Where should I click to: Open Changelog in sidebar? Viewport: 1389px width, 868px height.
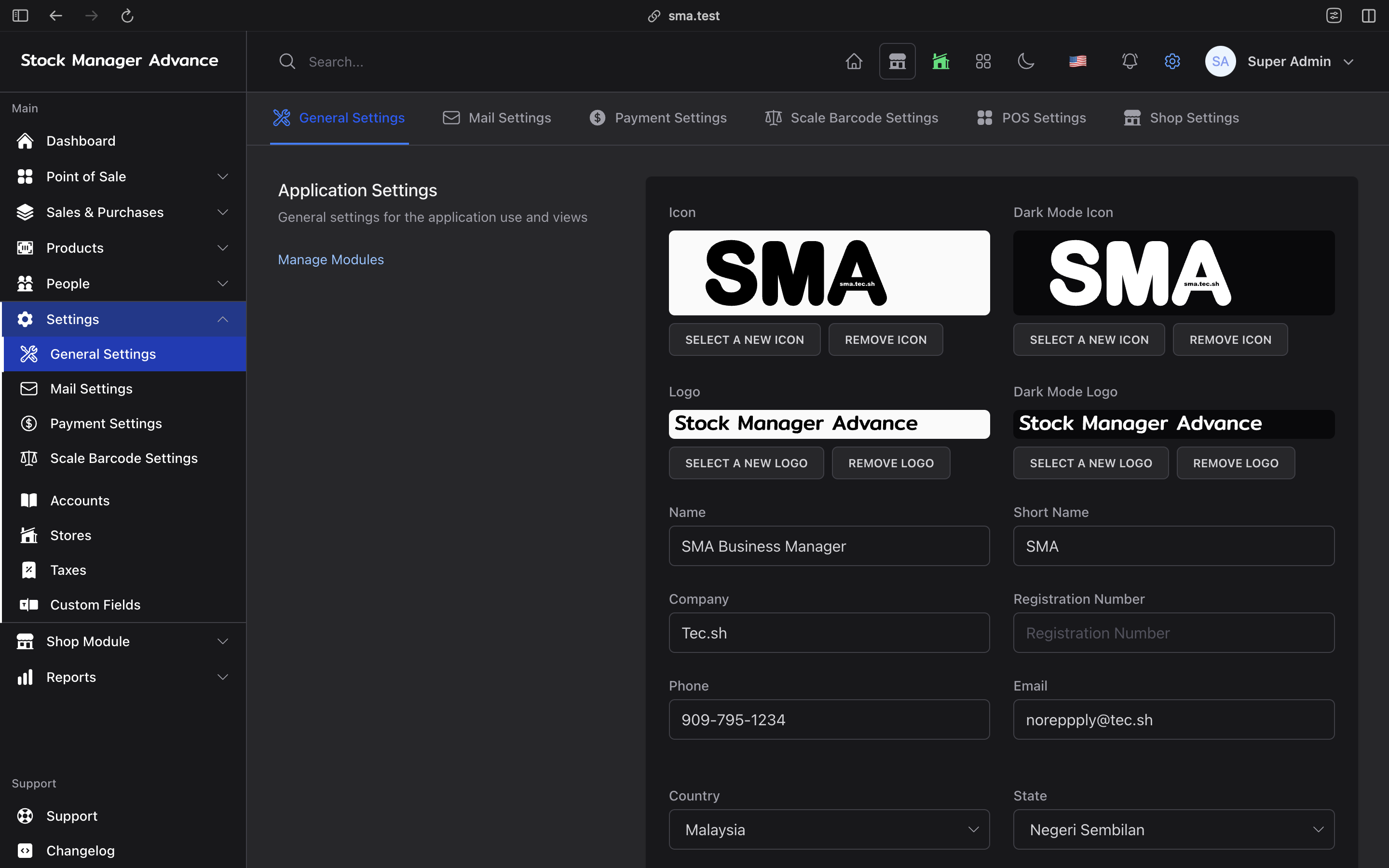tap(123, 851)
